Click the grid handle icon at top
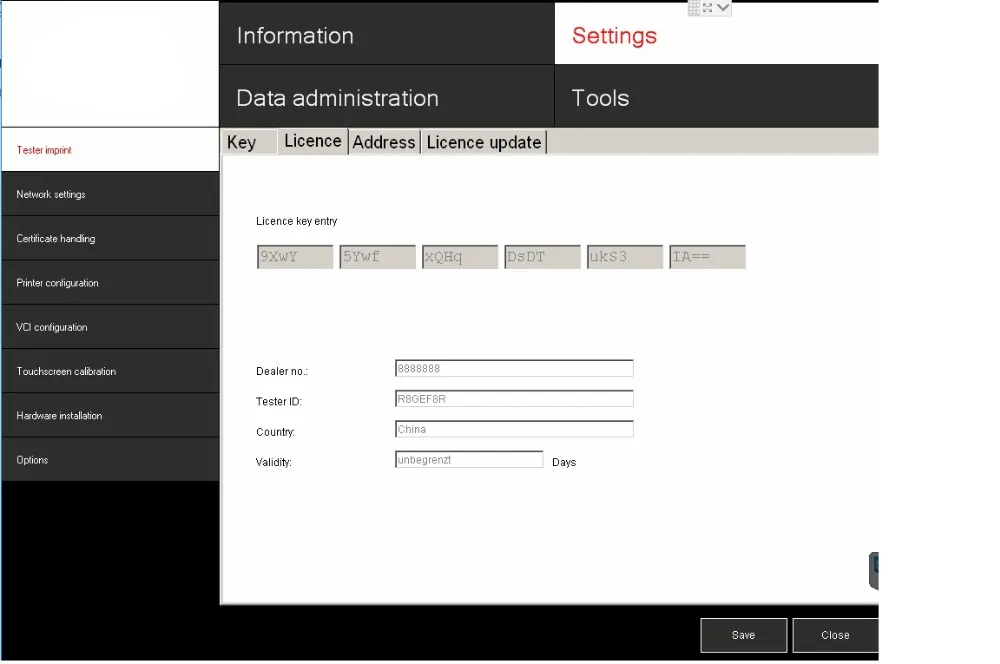 point(695,8)
